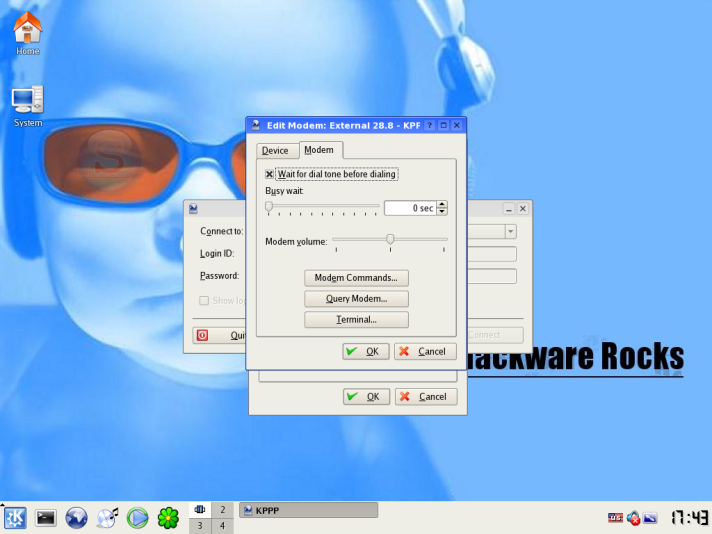Click the KPPP taskbar entry

[308, 510]
